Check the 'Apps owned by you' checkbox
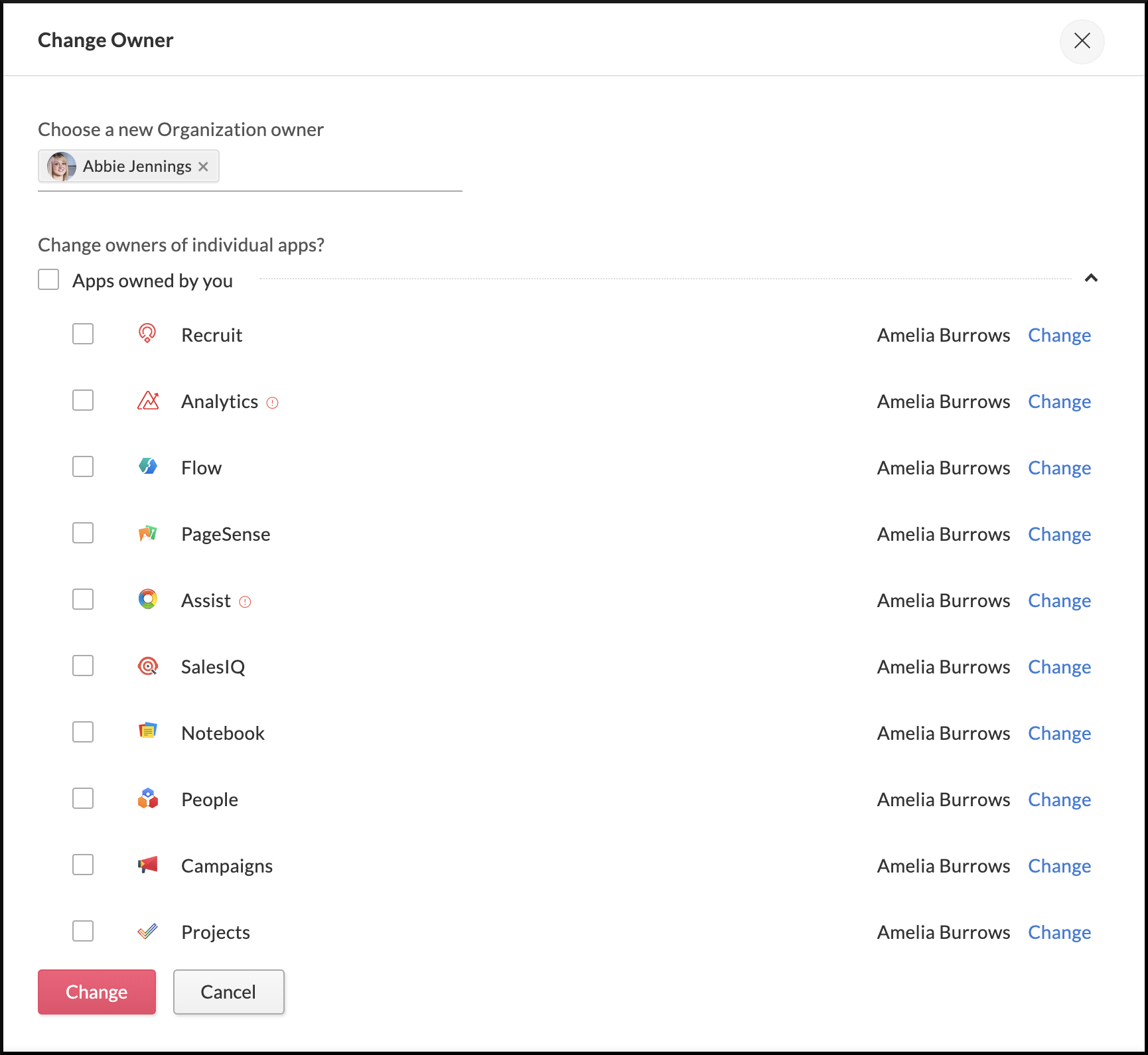The height and width of the screenshot is (1055, 1148). click(x=48, y=280)
